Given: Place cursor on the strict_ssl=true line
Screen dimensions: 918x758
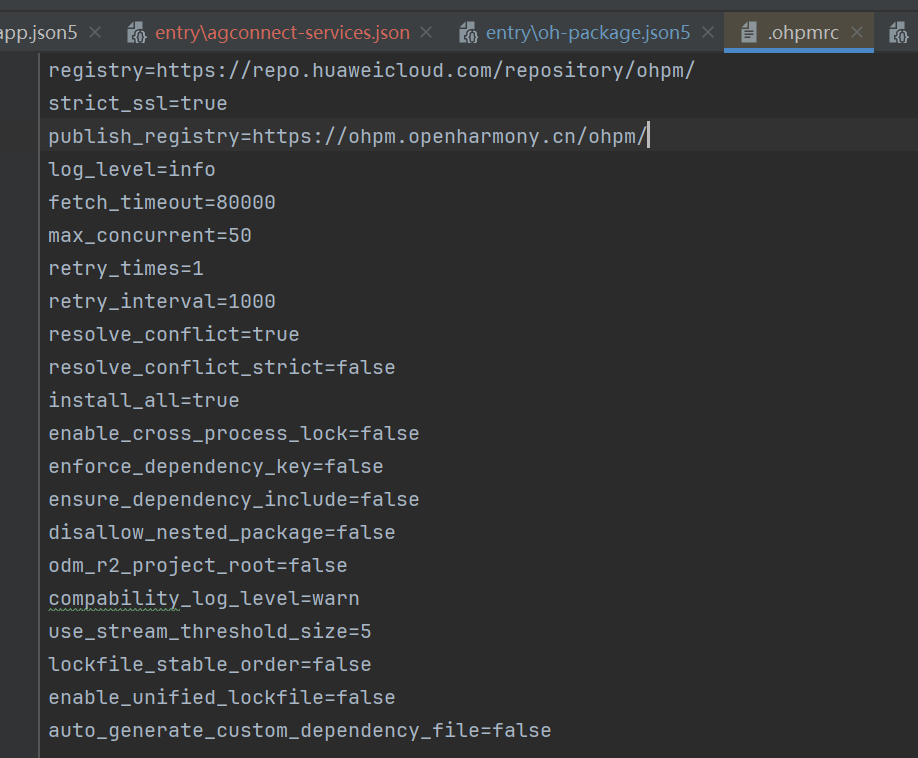Looking at the screenshot, I should pos(137,104).
